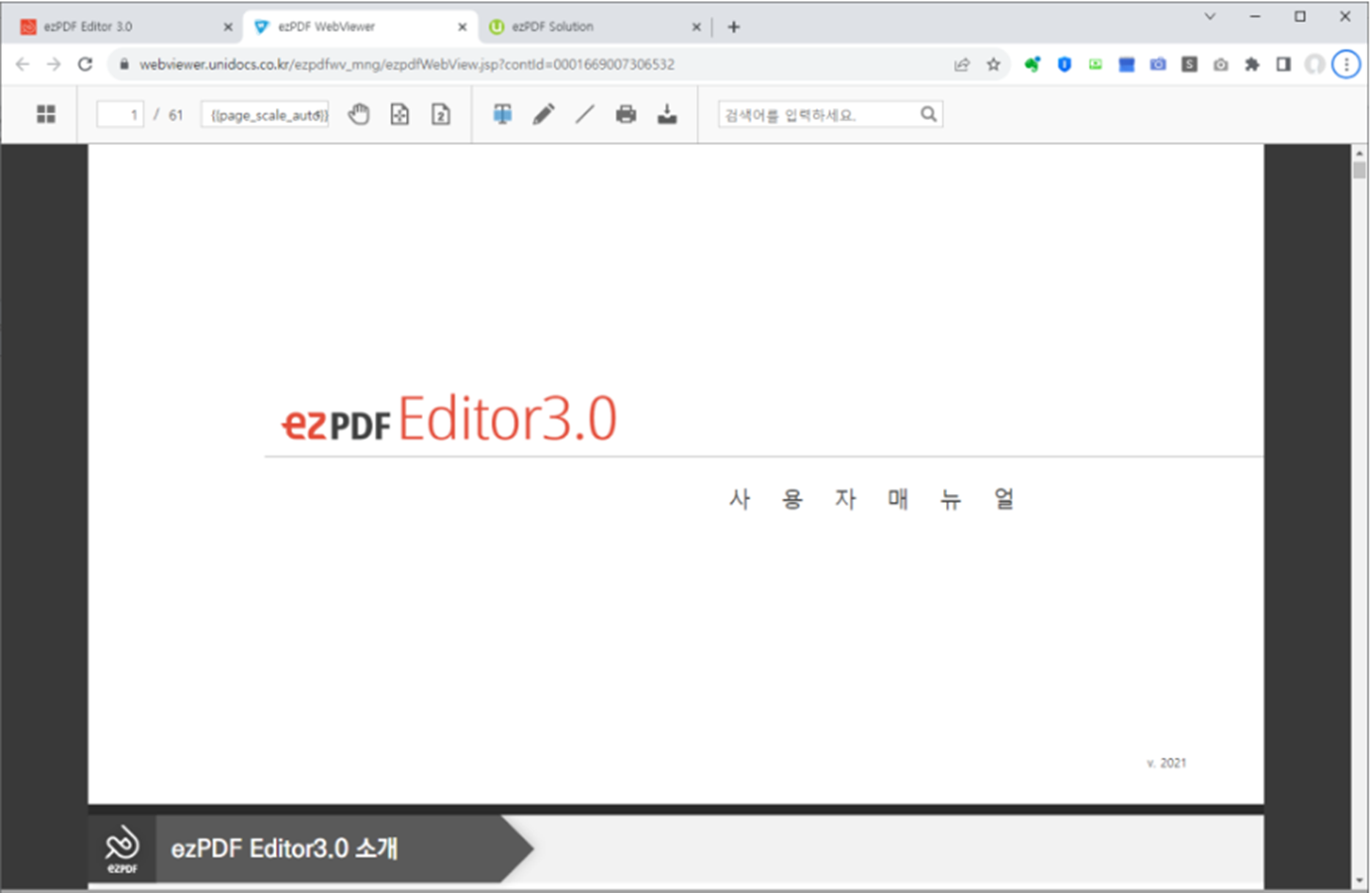Screen dimensions: 1372x893
Task: Close the ezPDF Solution tab
Action: tap(696, 27)
